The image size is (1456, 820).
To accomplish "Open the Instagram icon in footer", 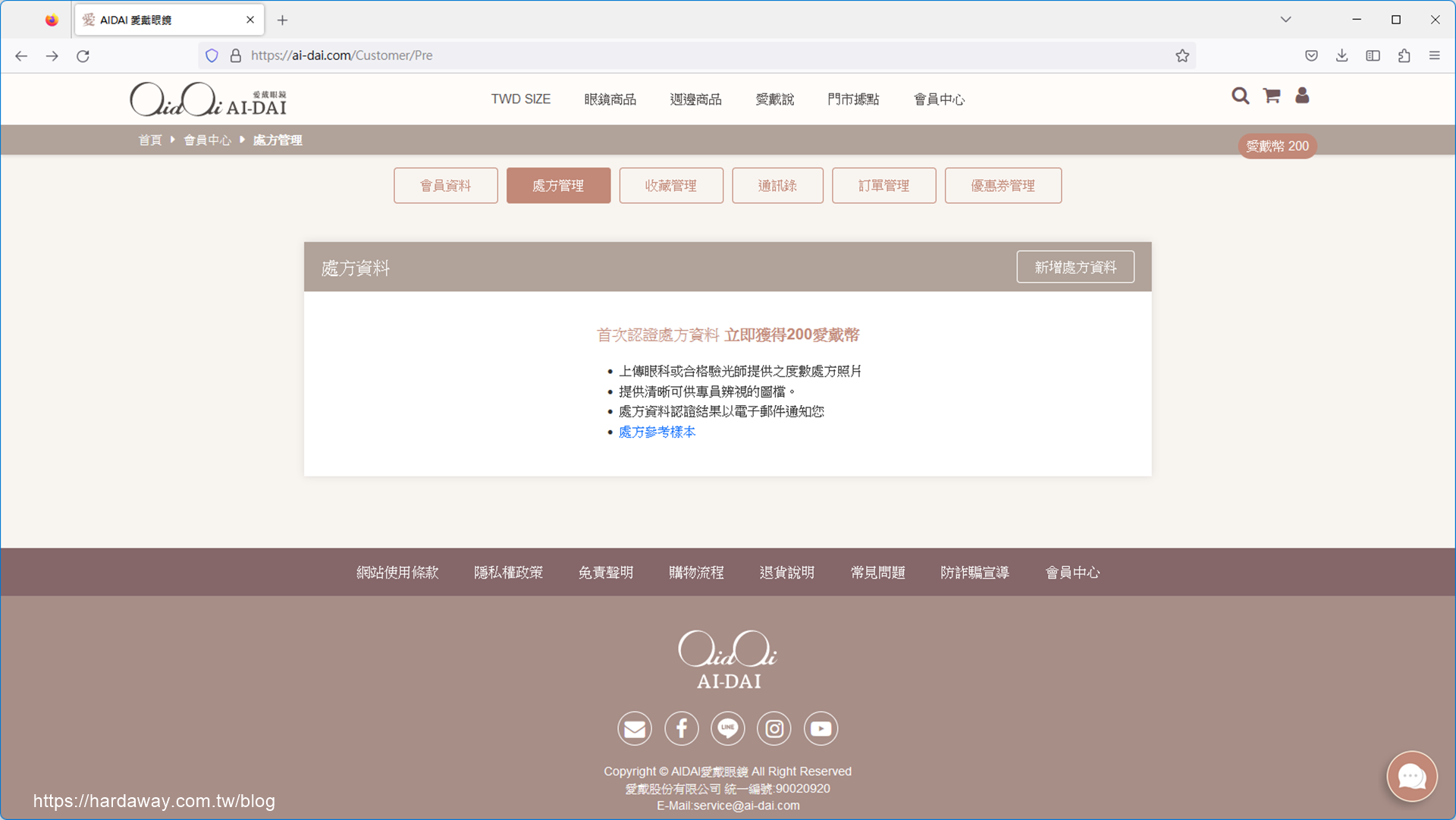I will click(x=774, y=729).
